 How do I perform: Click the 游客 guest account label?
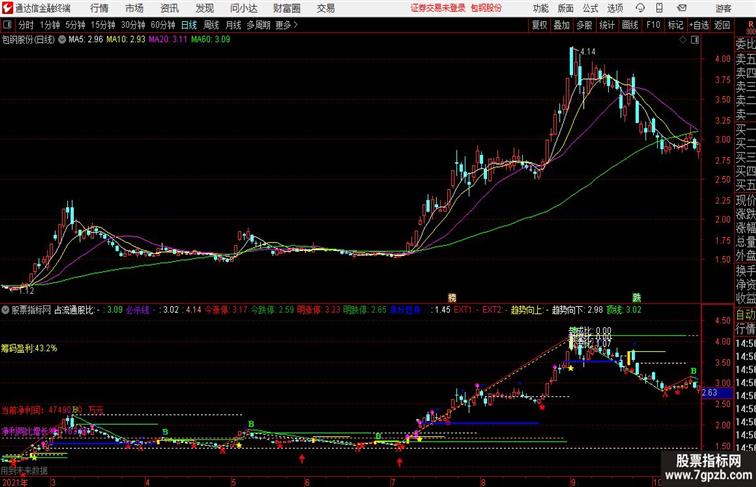tap(723, 8)
